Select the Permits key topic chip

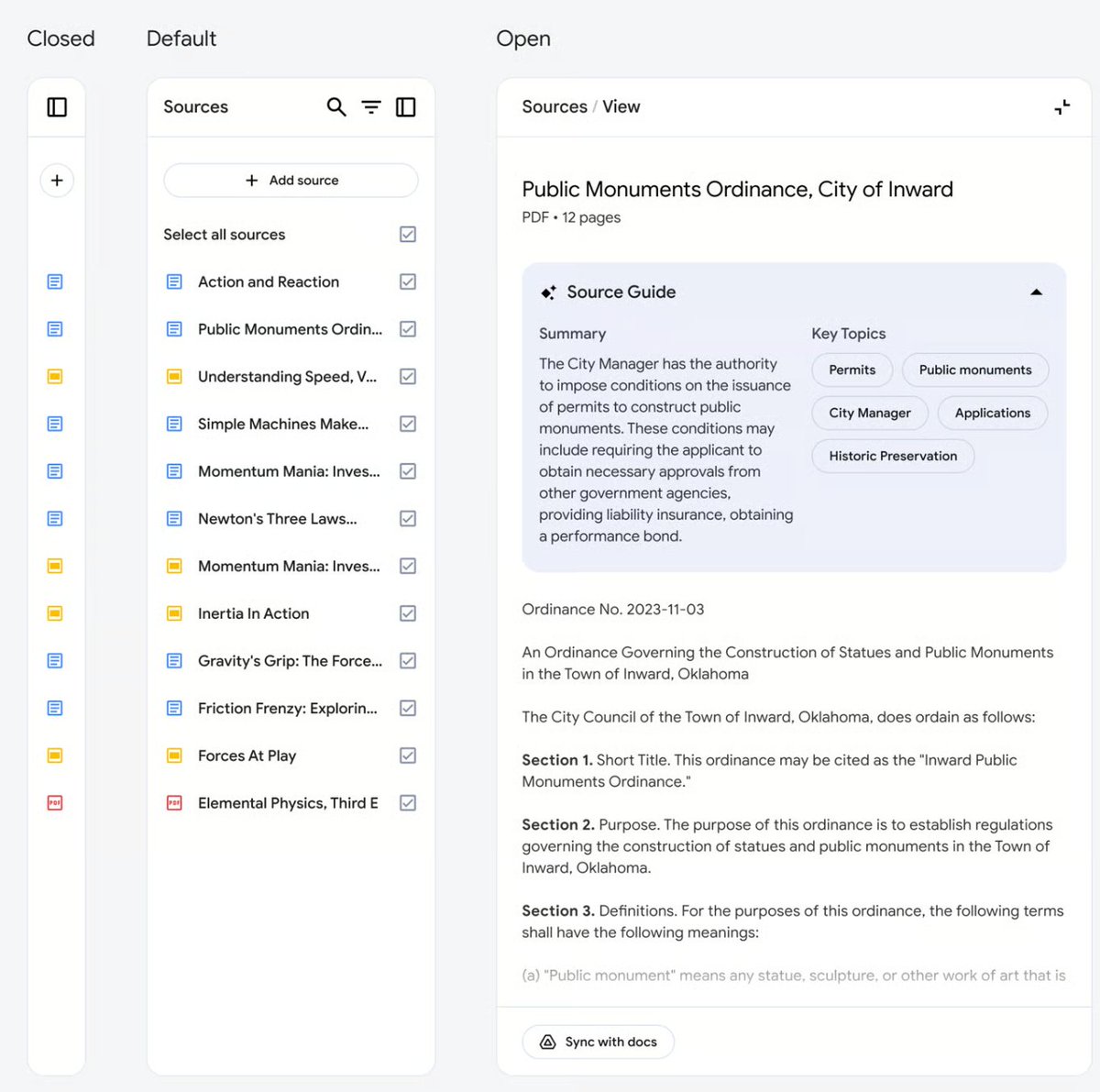pos(852,370)
